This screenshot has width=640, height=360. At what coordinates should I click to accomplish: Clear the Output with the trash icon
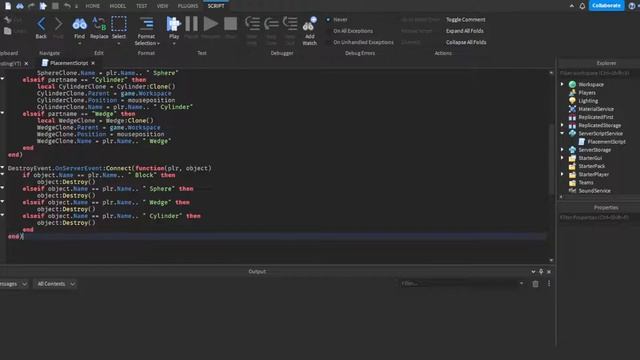point(535,284)
